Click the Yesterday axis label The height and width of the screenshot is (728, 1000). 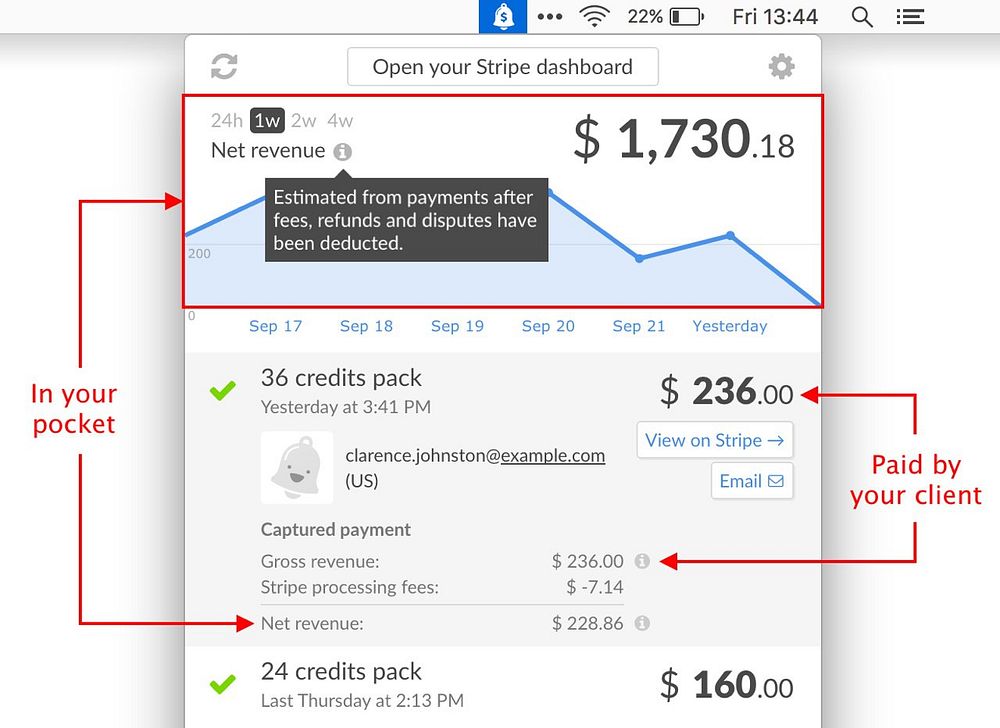[730, 326]
